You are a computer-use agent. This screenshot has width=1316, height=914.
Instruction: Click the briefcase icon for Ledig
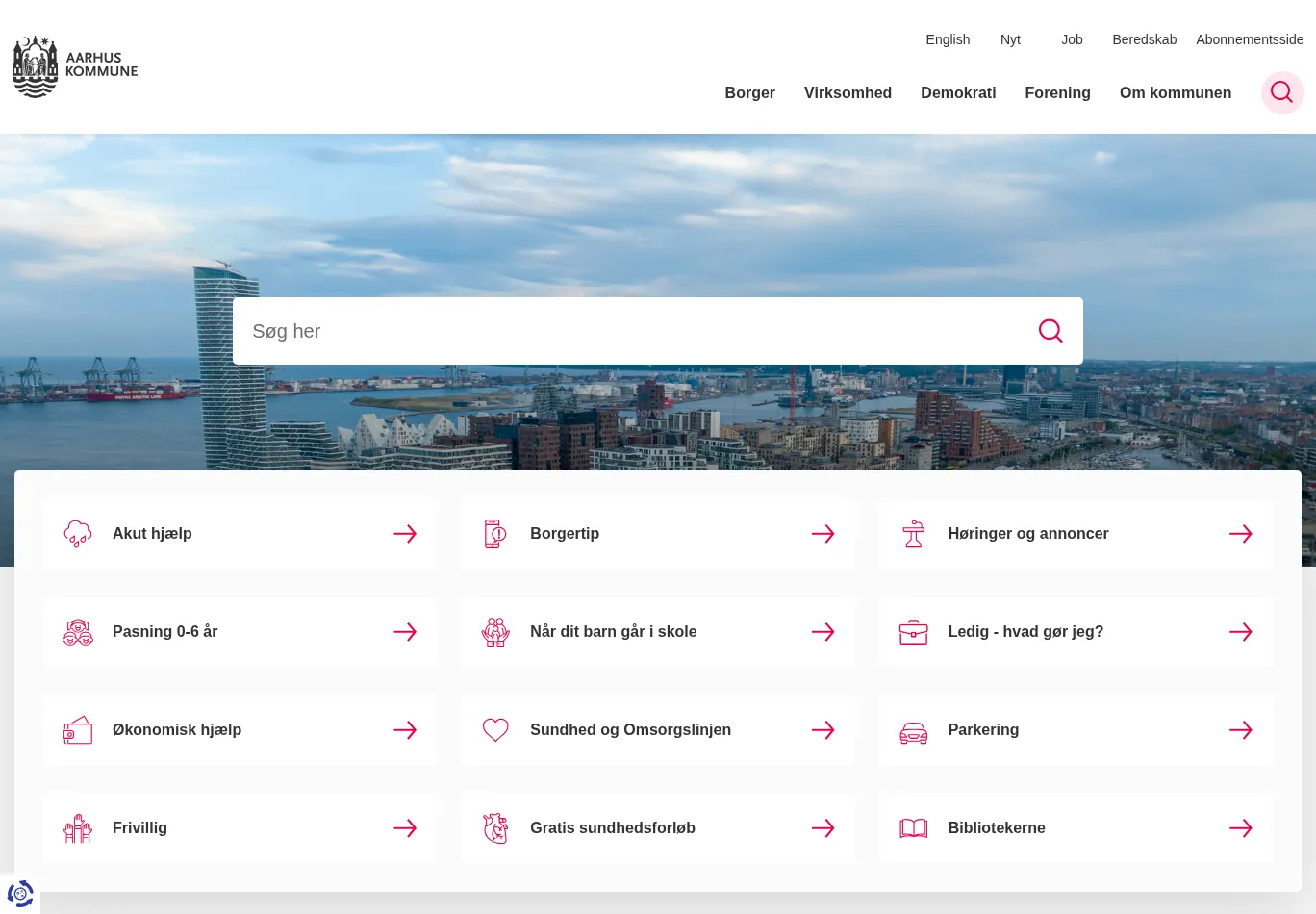[x=913, y=632]
